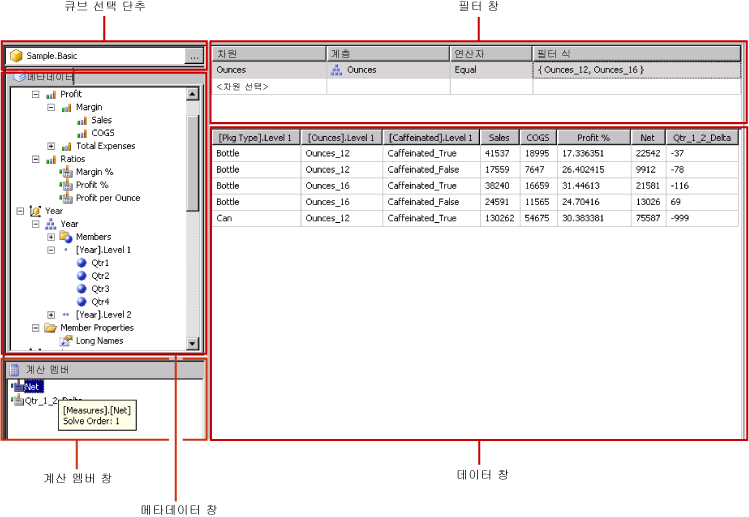Viewport: 749px width, 517px height.
Task: Open the Equal operator cell
Action: [x=491, y=70]
